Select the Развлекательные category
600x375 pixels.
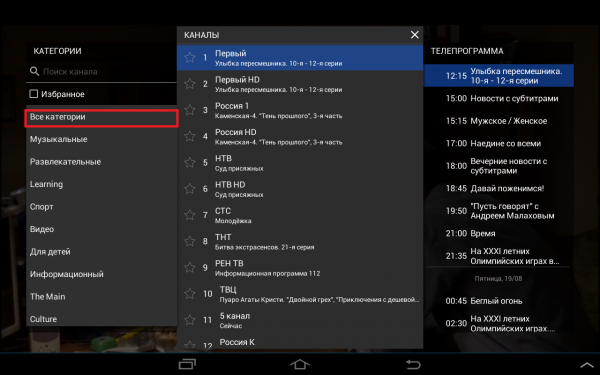coord(101,162)
